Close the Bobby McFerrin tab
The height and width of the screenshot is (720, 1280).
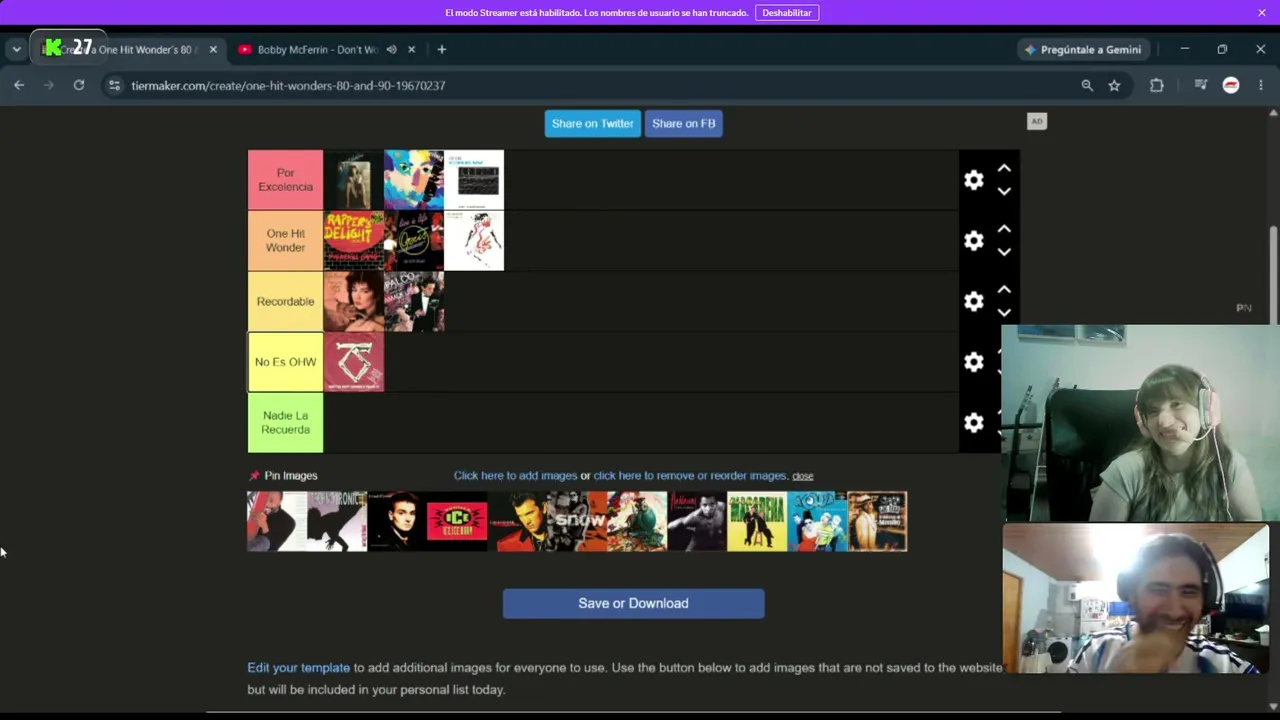coord(412,49)
